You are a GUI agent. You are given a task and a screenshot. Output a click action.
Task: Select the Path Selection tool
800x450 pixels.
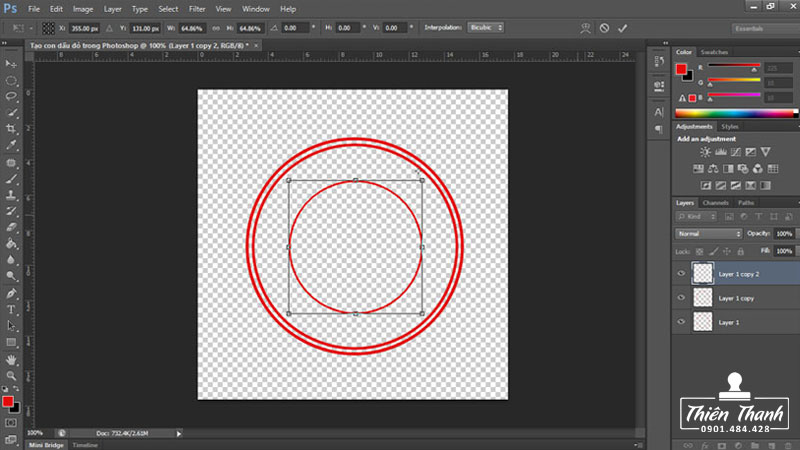tap(11, 326)
